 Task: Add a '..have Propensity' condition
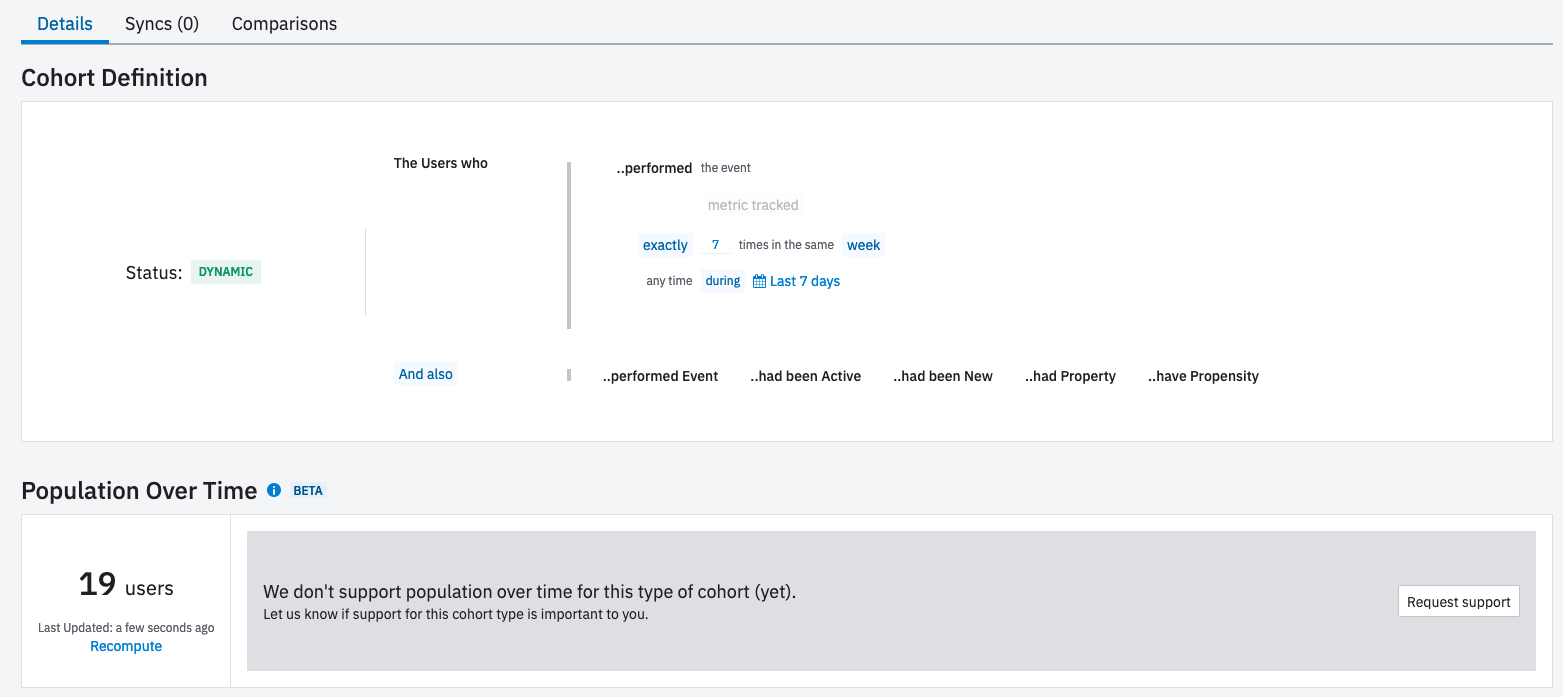[1203, 376]
